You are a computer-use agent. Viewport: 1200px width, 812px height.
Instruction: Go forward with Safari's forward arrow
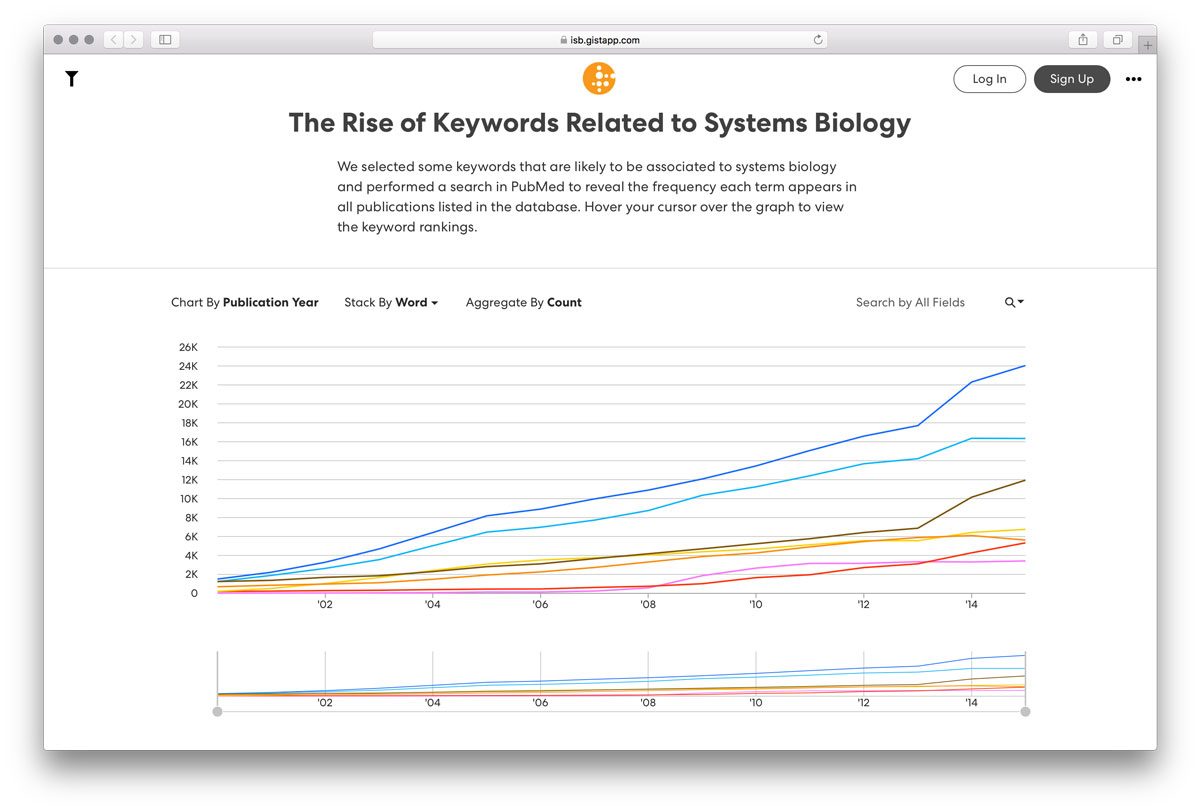134,40
